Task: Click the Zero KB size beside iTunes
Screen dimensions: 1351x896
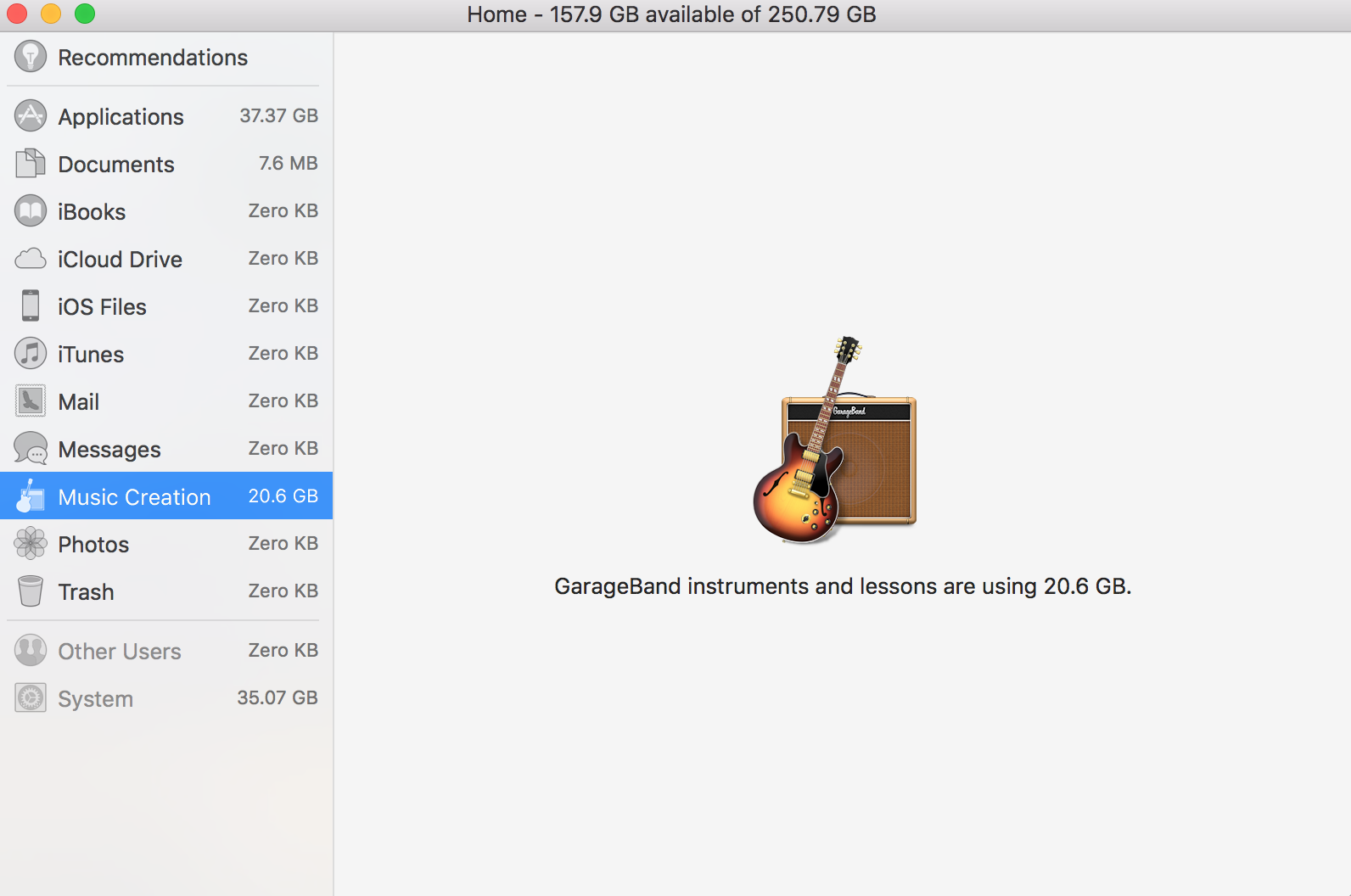Action: coord(283,353)
